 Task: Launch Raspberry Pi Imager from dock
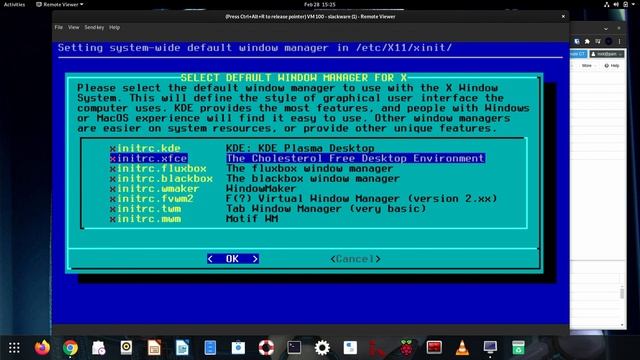pos(406,348)
